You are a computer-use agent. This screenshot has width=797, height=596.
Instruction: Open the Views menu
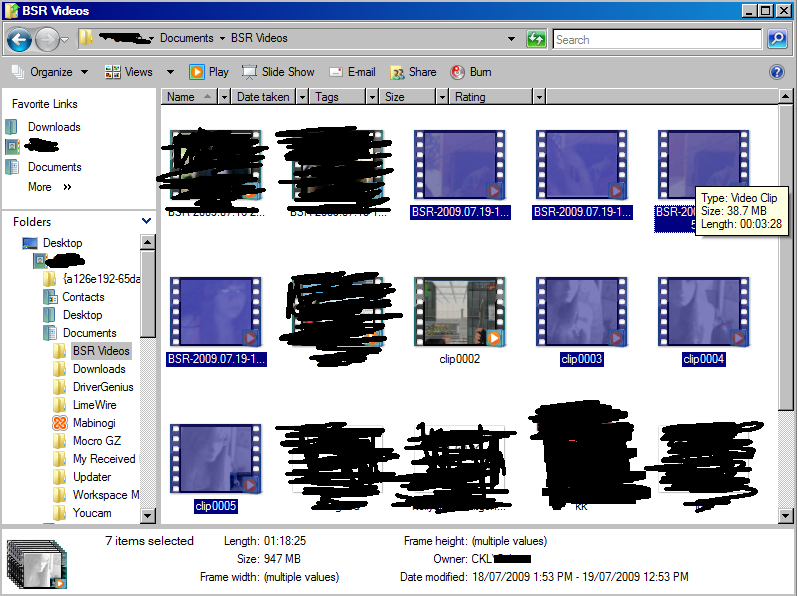pos(130,72)
